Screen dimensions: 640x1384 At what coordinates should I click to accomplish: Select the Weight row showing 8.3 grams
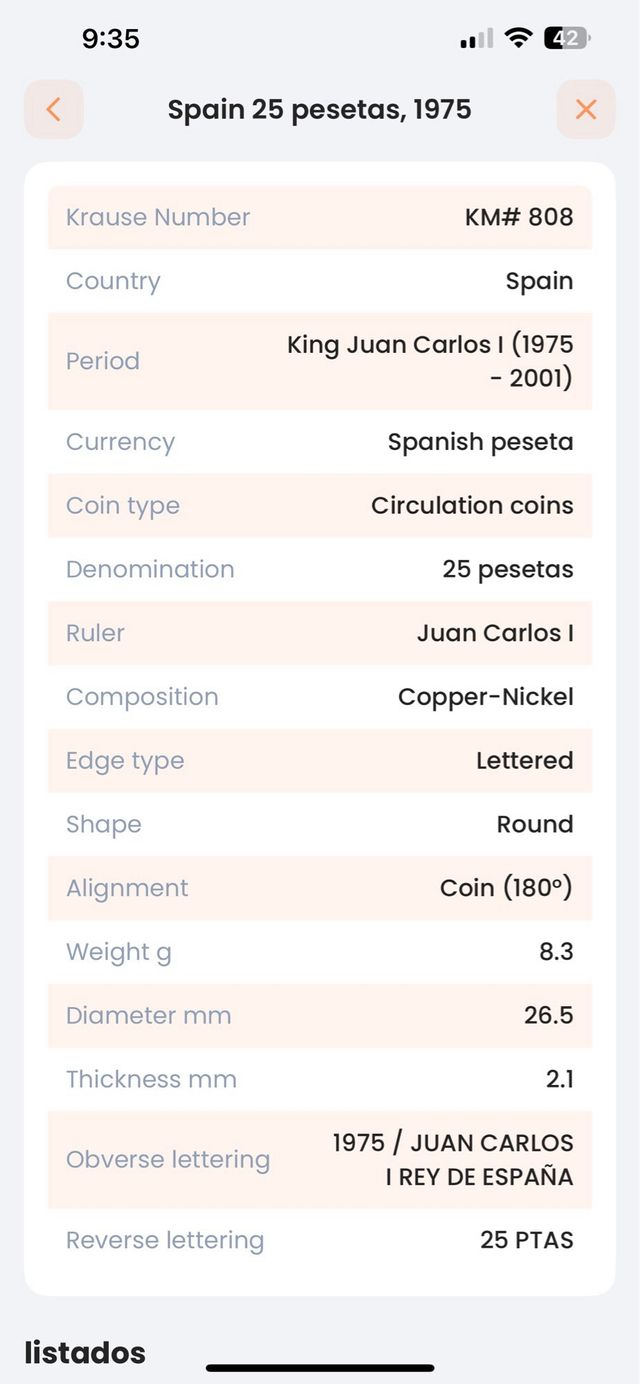pos(320,952)
